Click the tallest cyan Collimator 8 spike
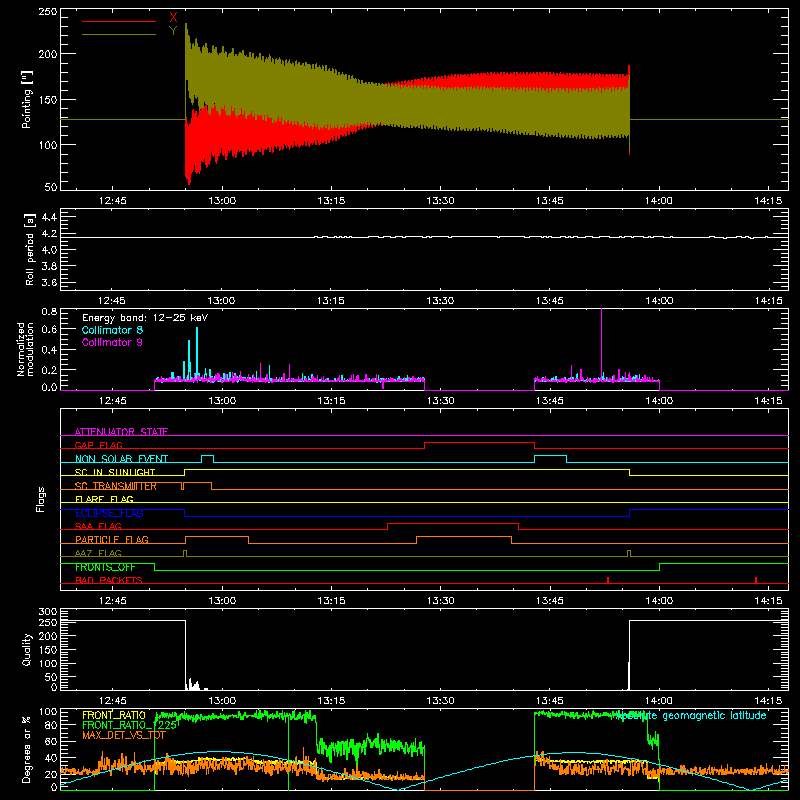Screen dimensions: 800x800 coord(197,352)
